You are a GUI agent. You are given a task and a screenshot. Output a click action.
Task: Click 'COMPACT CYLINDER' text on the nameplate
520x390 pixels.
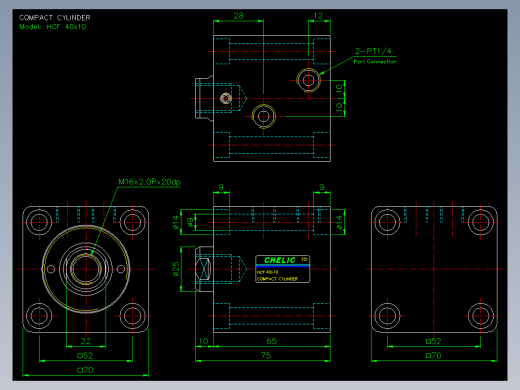tap(277, 279)
